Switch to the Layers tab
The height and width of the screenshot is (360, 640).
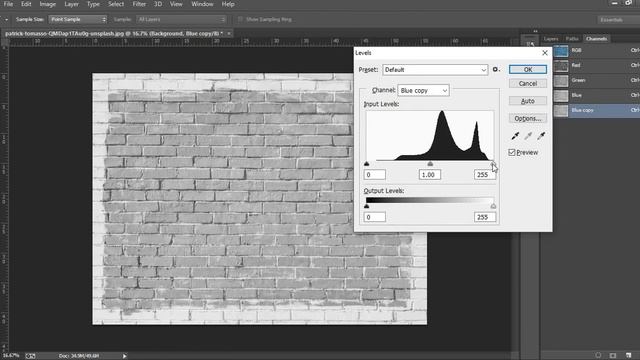551,39
